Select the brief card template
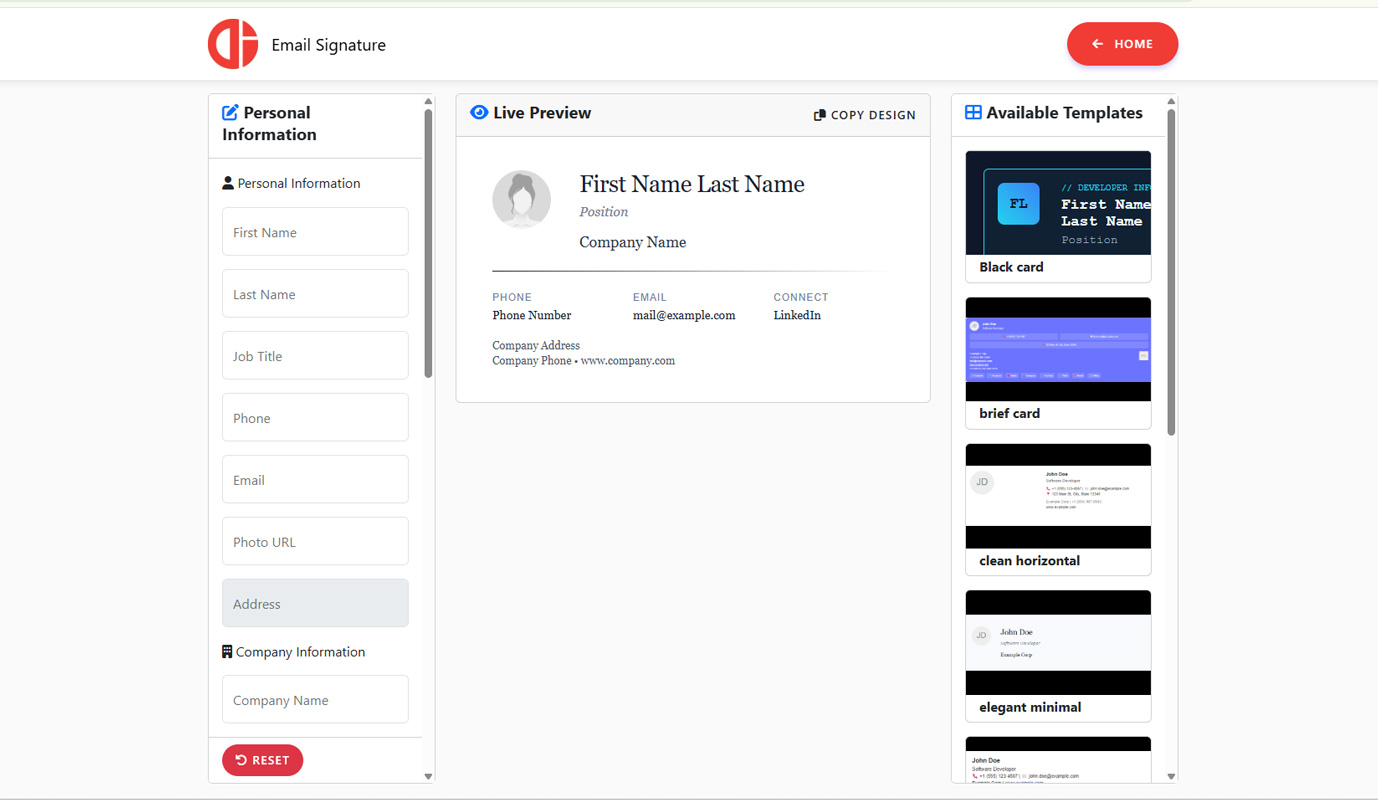 [1058, 362]
